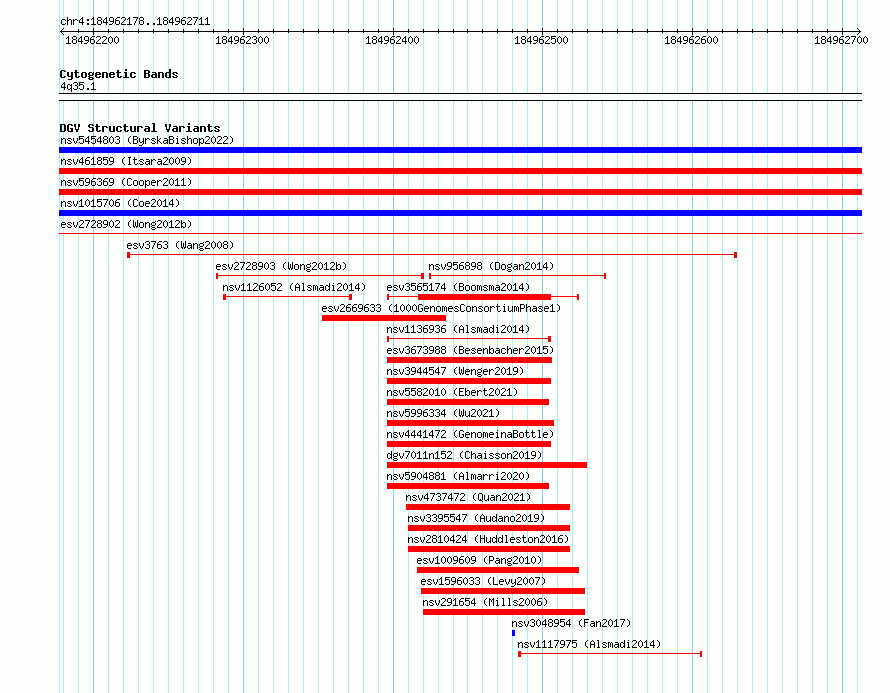Open dgv7011n152 (Chaisson2019) variant label
The width and height of the screenshot is (890, 693).
[464, 455]
